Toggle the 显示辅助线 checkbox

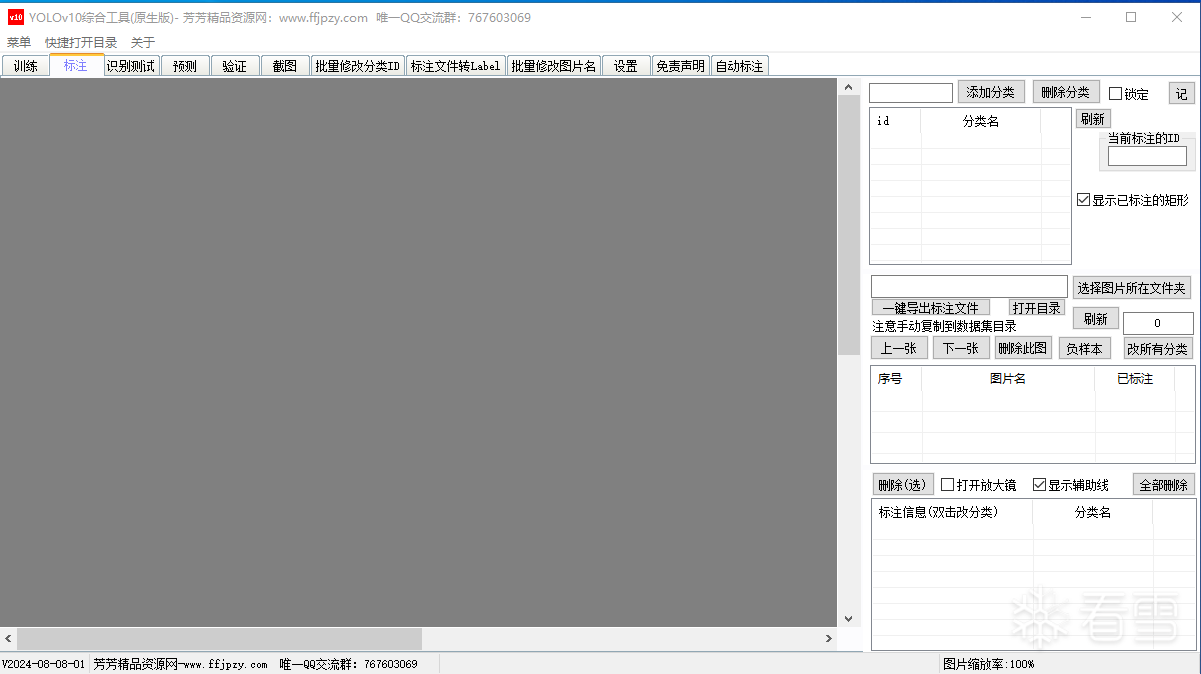1039,485
